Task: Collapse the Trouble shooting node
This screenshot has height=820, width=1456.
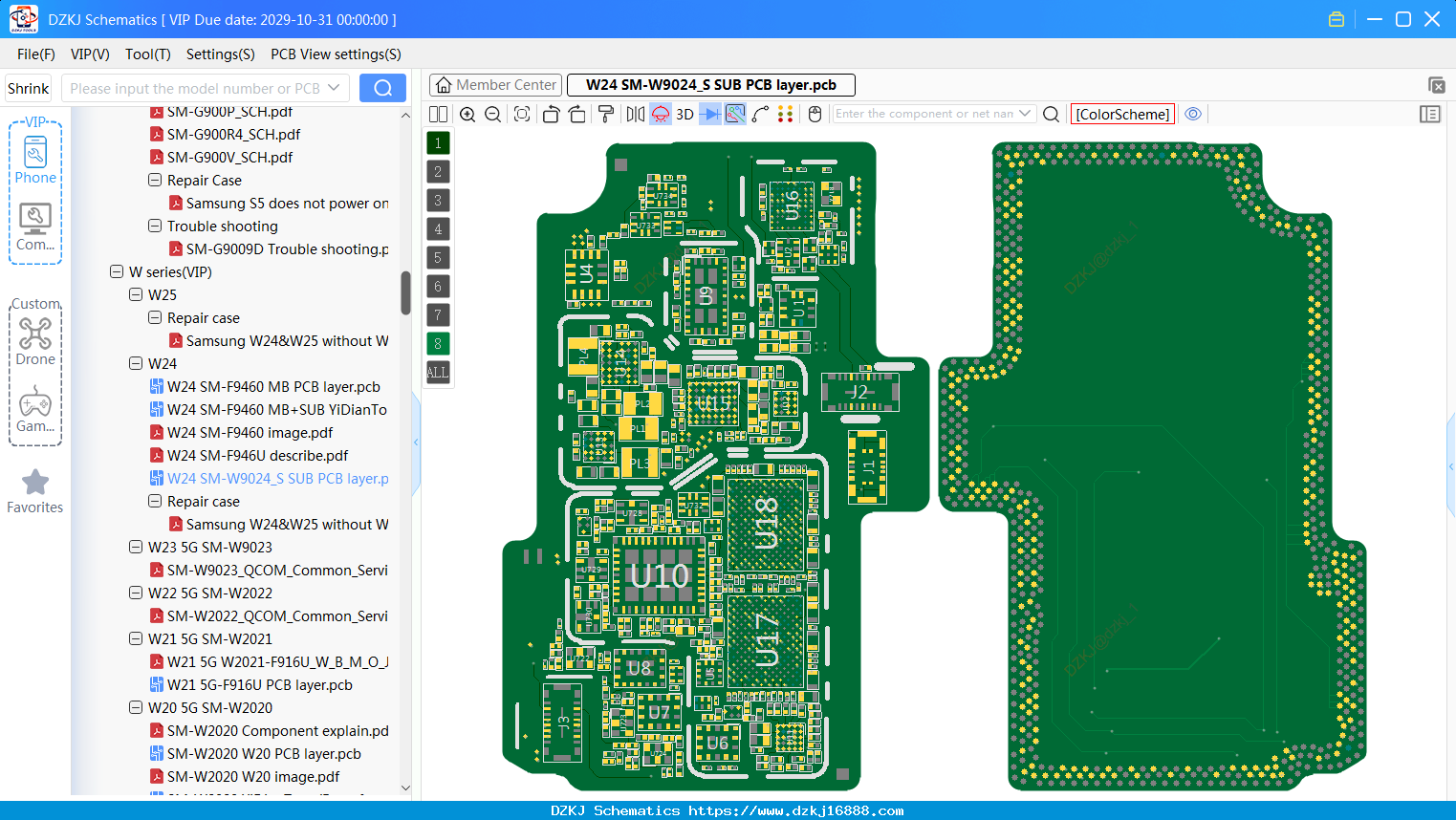Action: [155, 226]
